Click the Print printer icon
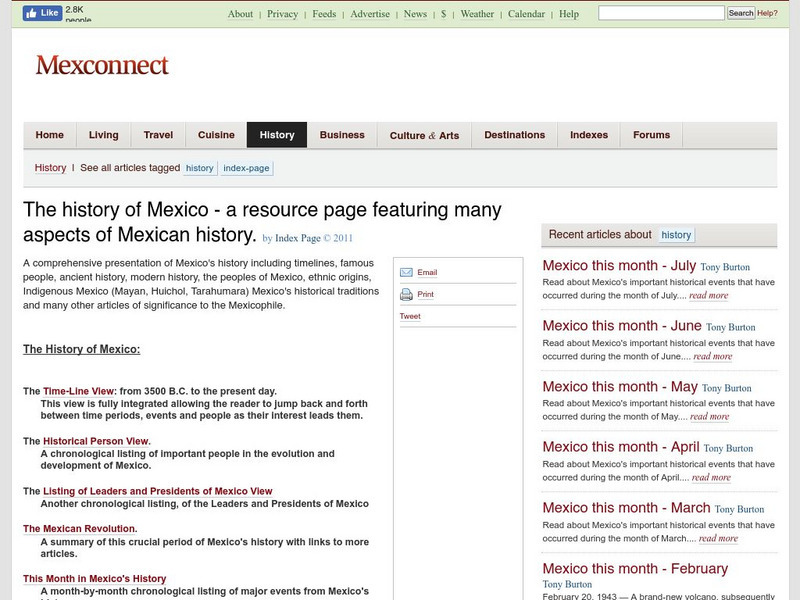Screen dimensions: 800x600 (406, 295)
